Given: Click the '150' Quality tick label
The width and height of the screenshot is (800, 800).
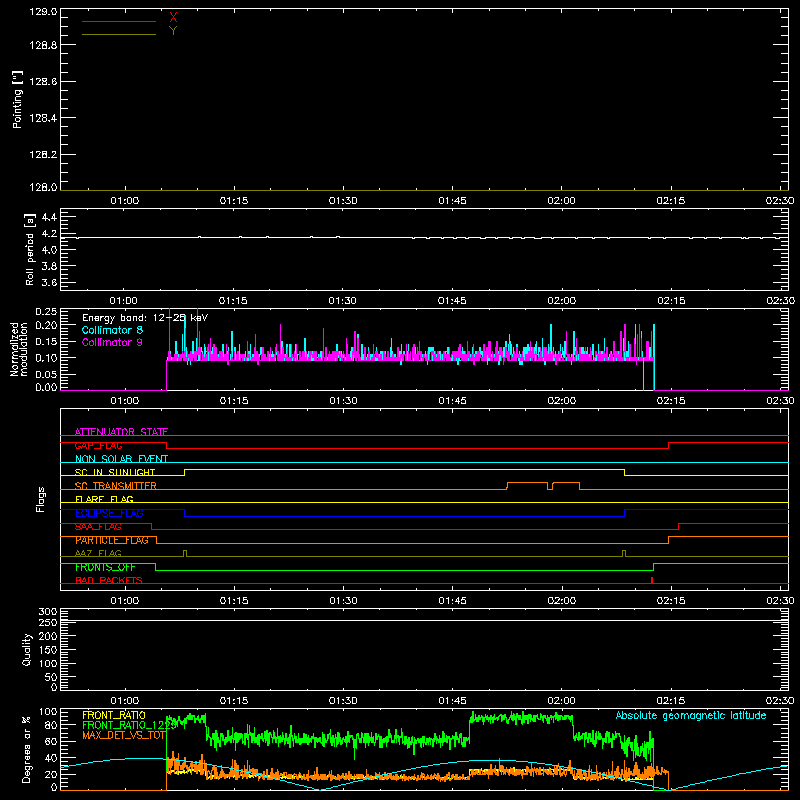Looking at the screenshot, I should [48, 650].
